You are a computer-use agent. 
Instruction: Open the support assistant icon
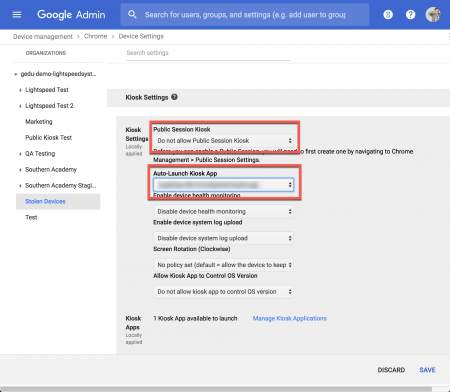point(388,15)
